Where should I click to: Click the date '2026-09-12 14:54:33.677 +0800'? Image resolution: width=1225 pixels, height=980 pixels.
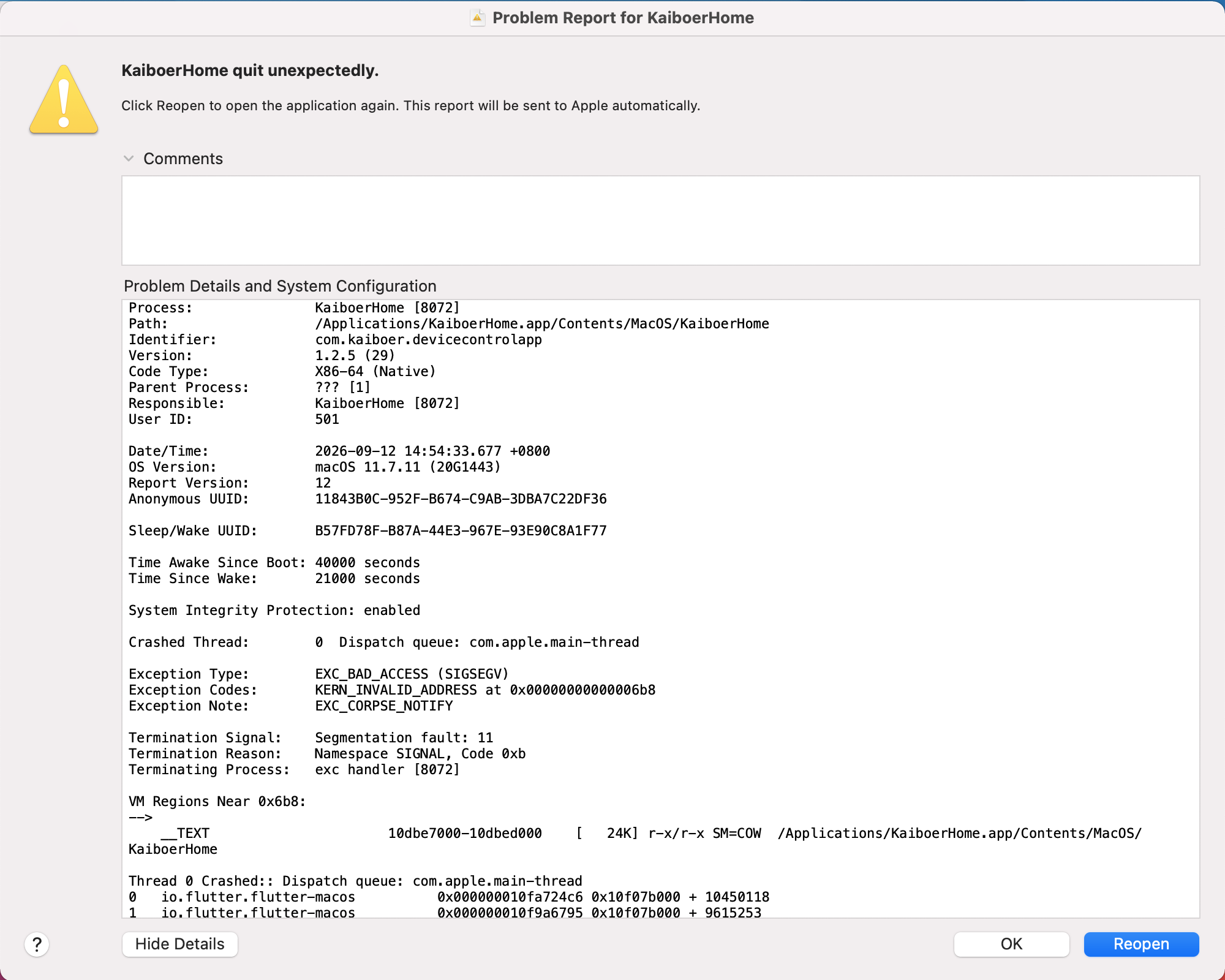tap(432, 451)
